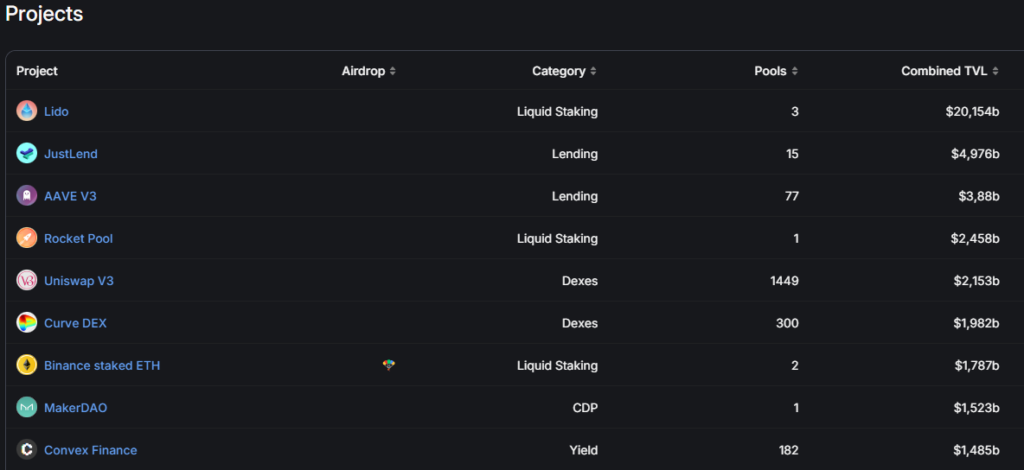The height and width of the screenshot is (470, 1024).
Task: Click the MakerDAO logo icon
Action: (27, 408)
